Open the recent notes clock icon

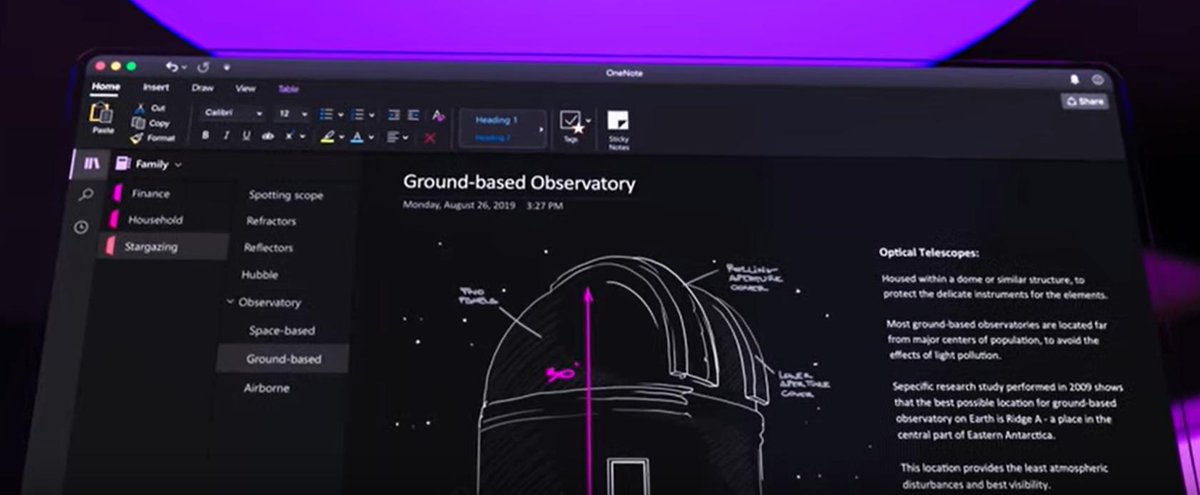pyautogui.click(x=81, y=227)
